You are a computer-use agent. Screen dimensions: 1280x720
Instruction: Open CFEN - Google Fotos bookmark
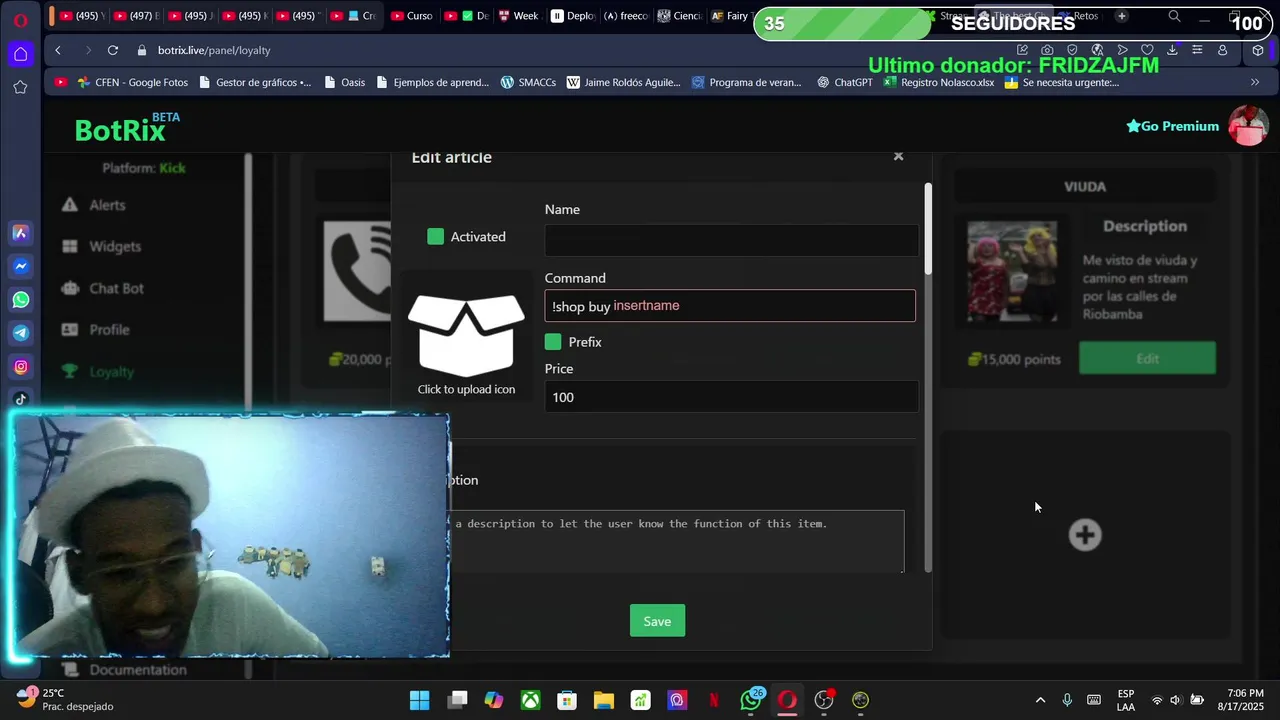132,82
